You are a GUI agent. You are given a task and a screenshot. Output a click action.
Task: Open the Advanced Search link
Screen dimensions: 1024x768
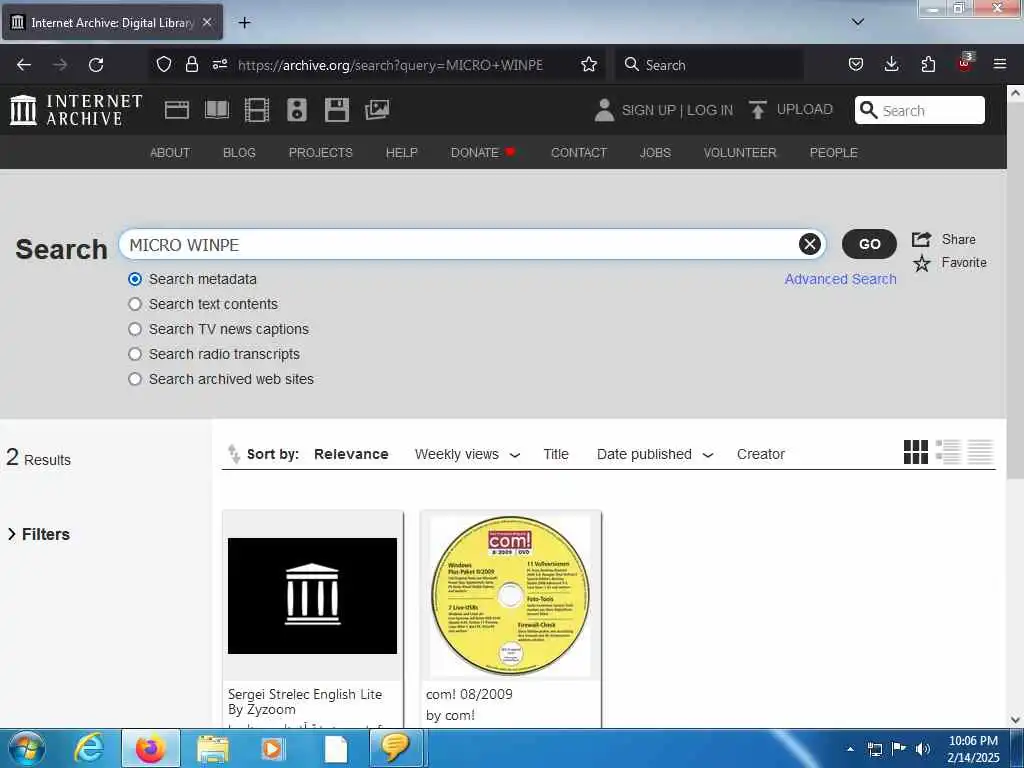pyautogui.click(x=840, y=279)
